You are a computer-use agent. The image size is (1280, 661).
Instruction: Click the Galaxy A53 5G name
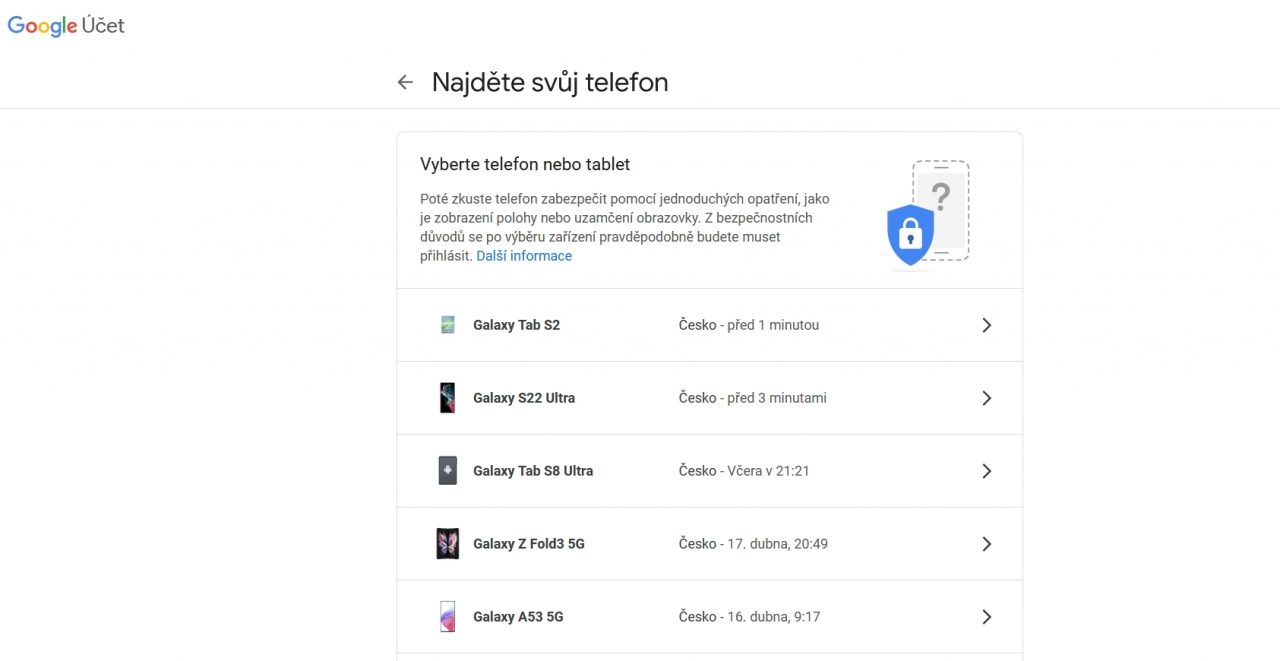point(518,617)
